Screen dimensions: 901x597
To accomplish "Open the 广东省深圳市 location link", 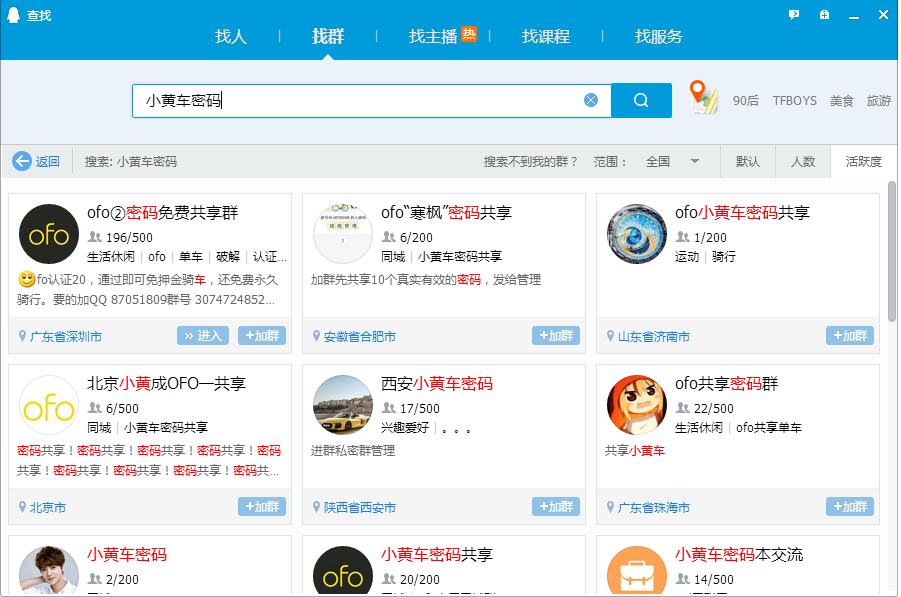I will click(x=66, y=337).
